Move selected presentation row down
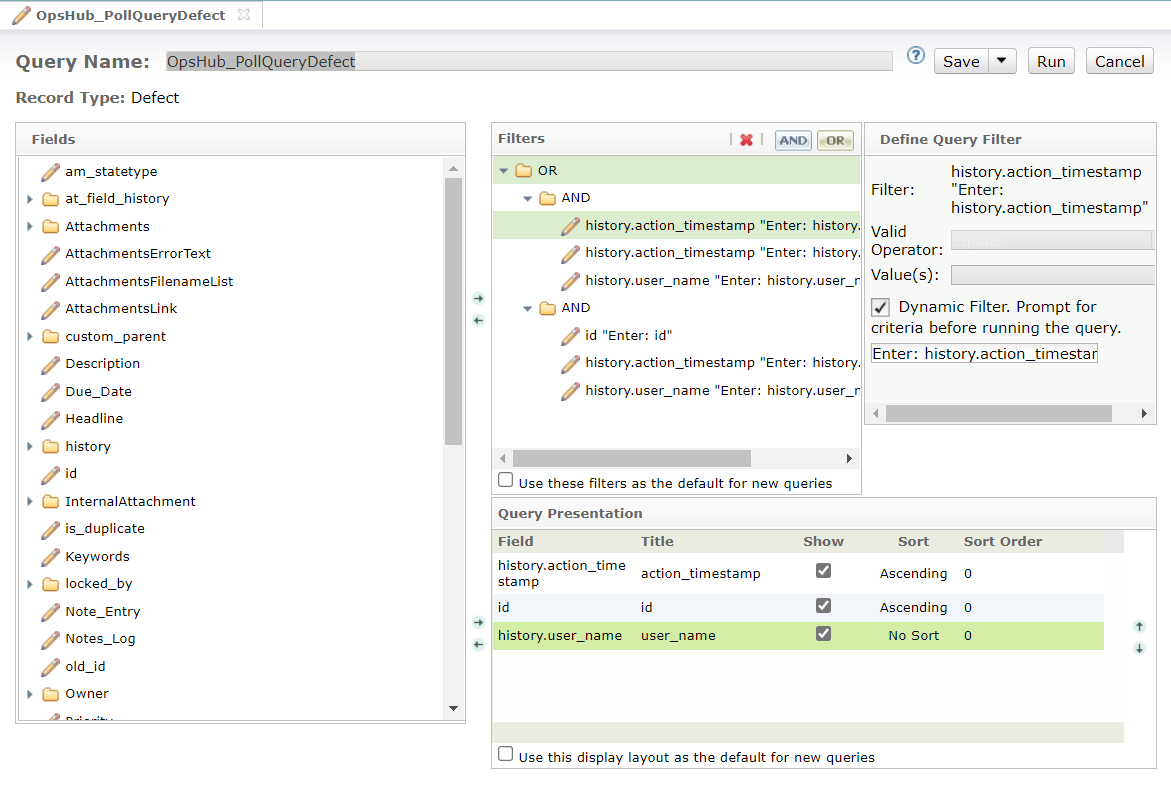Viewport: 1171px width, 789px height. [1139, 649]
